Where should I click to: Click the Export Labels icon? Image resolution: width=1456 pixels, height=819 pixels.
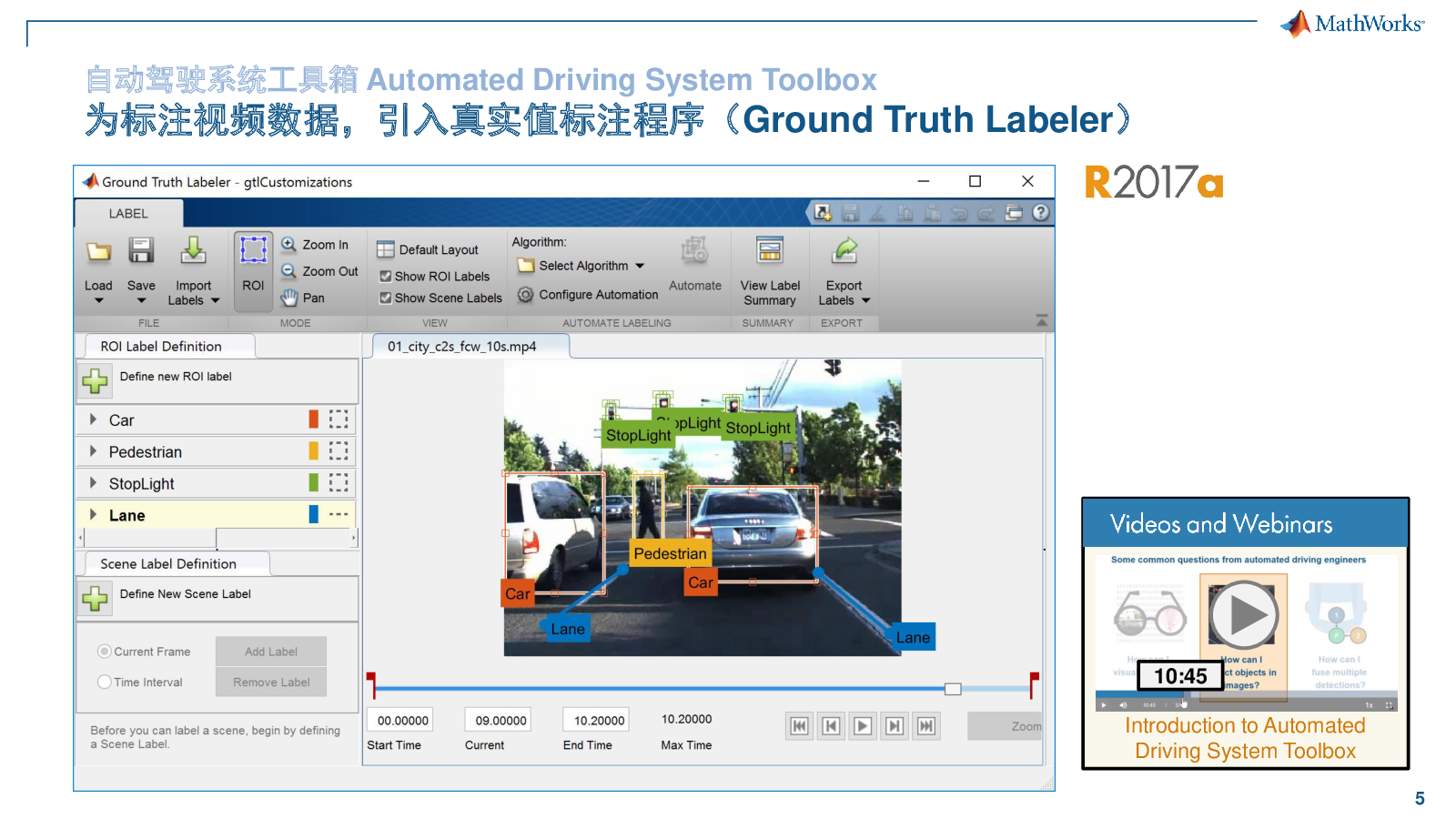click(845, 250)
